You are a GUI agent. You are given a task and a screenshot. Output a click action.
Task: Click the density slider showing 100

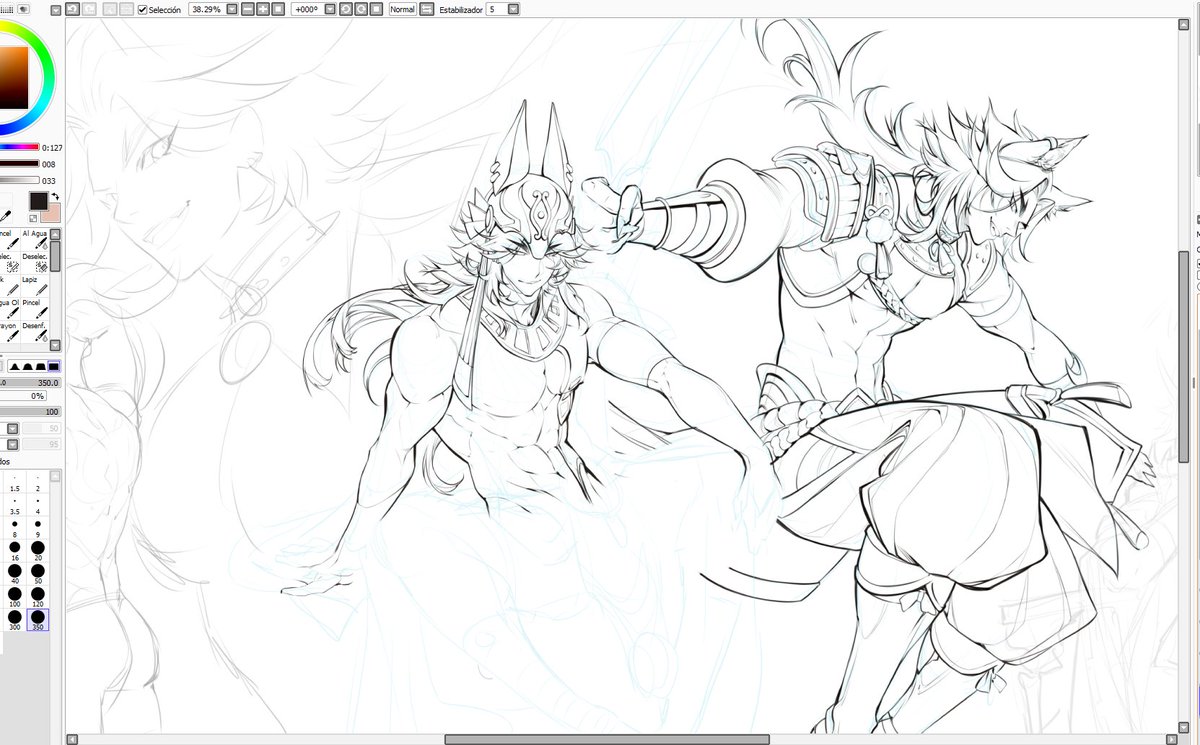[x=30, y=412]
